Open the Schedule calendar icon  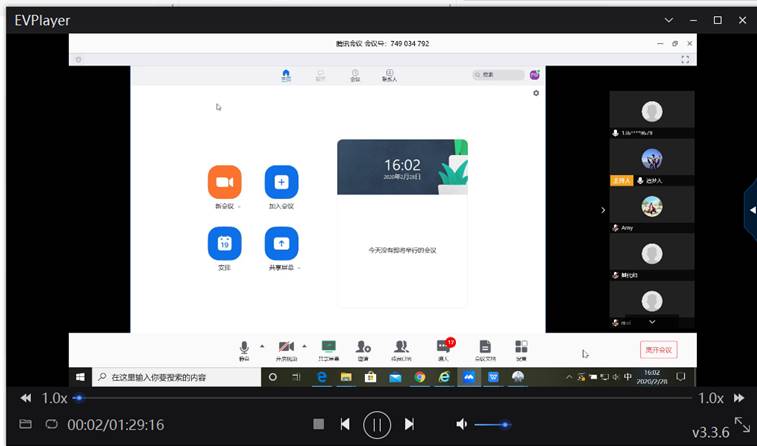[224, 243]
